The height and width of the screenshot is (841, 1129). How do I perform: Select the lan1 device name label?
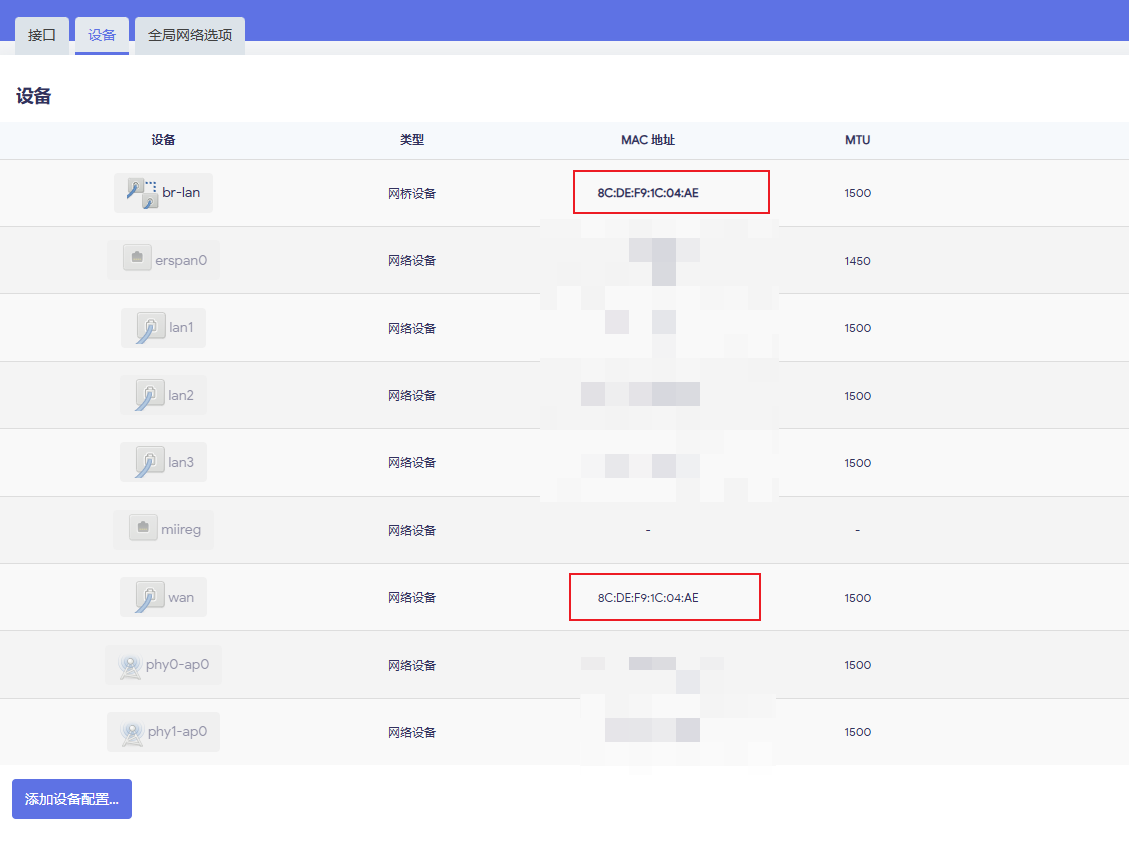coord(181,328)
